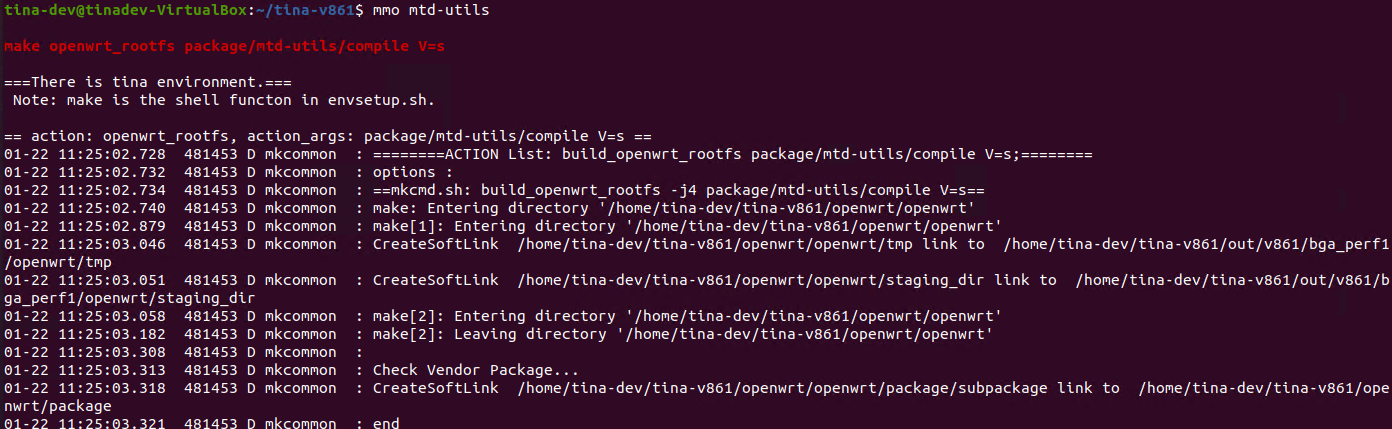Click the 'options :' log entry
The width and height of the screenshot is (1392, 429).
click(x=412, y=172)
